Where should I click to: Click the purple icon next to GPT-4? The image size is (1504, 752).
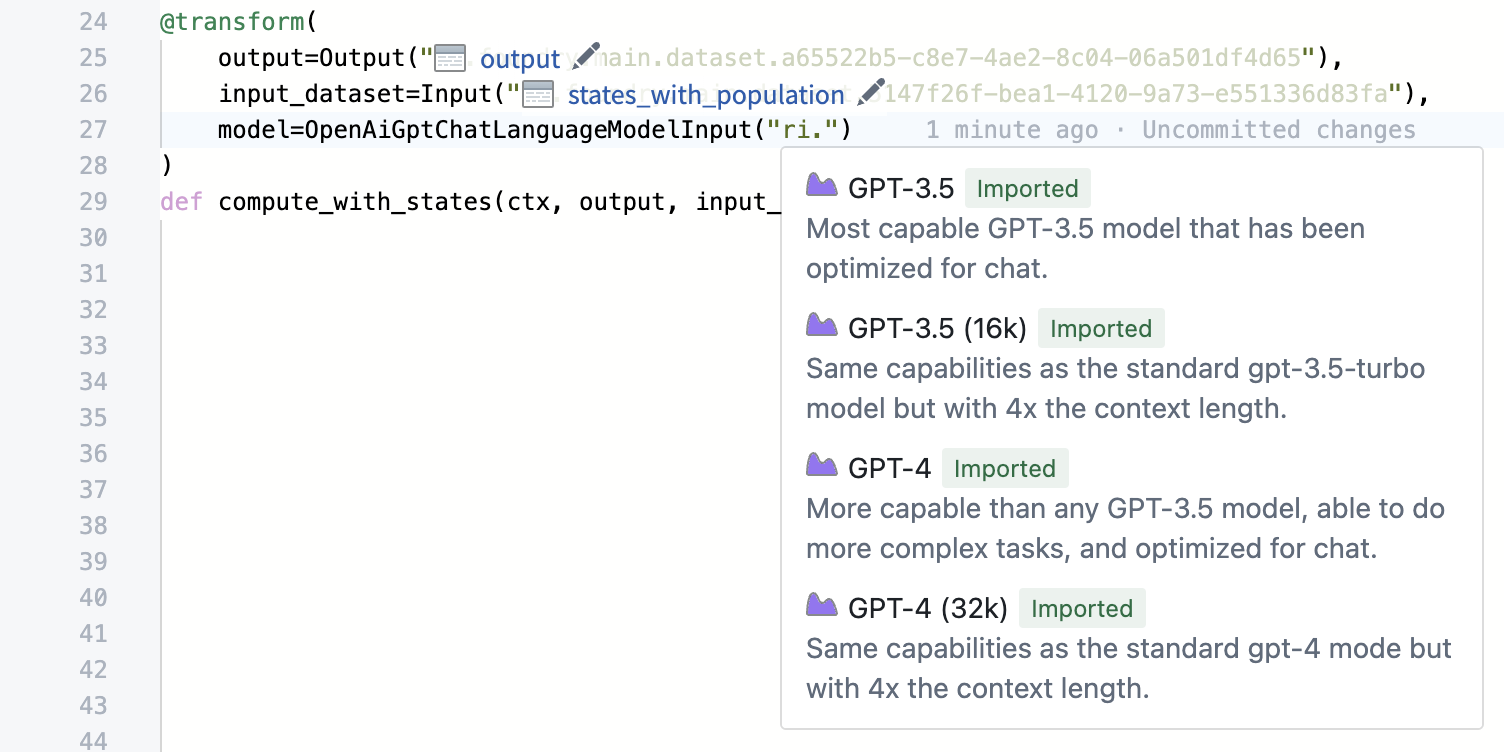pos(822,466)
